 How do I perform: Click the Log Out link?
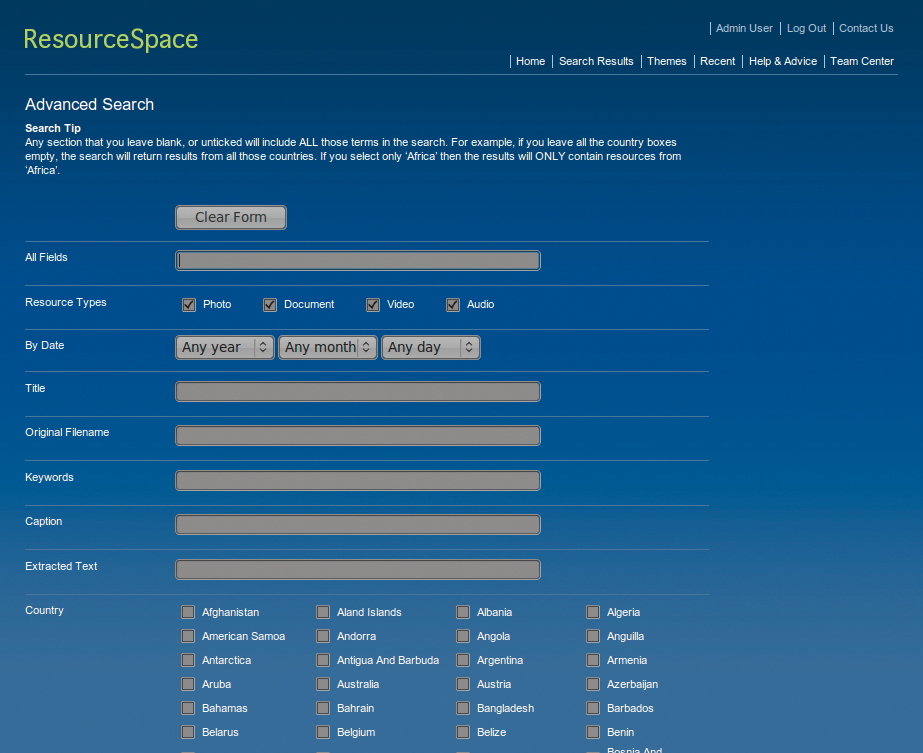(806, 28)
